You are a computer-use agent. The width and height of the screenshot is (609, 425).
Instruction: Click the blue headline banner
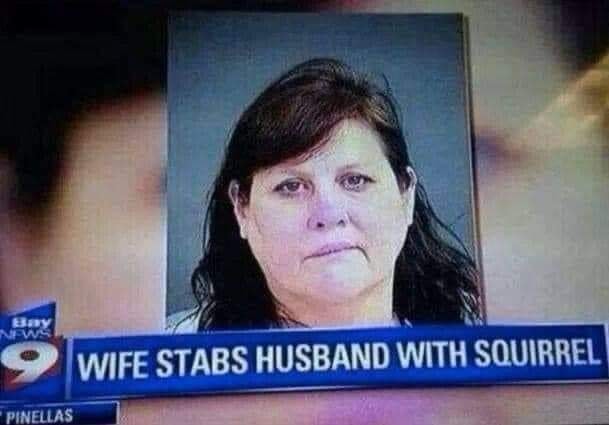pos(338,361)
